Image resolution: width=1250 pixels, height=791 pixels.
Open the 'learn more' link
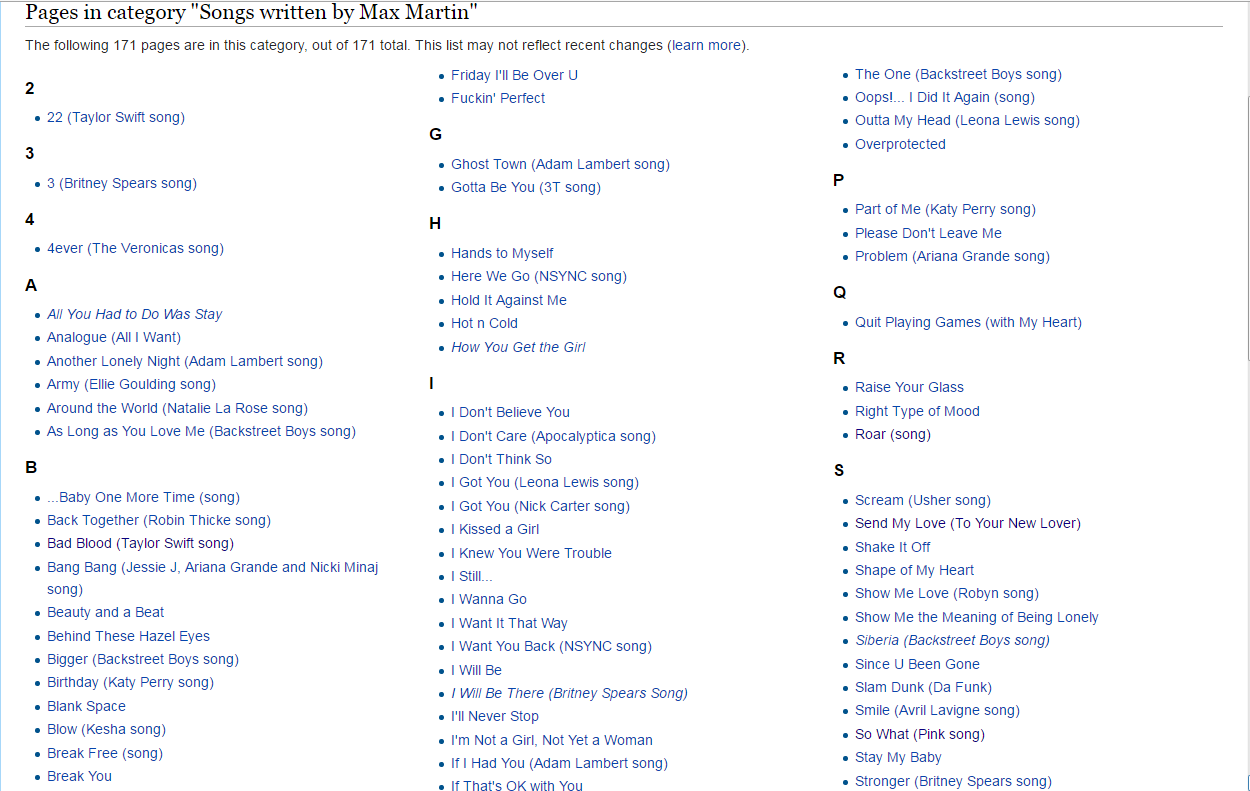click(706, 45)
